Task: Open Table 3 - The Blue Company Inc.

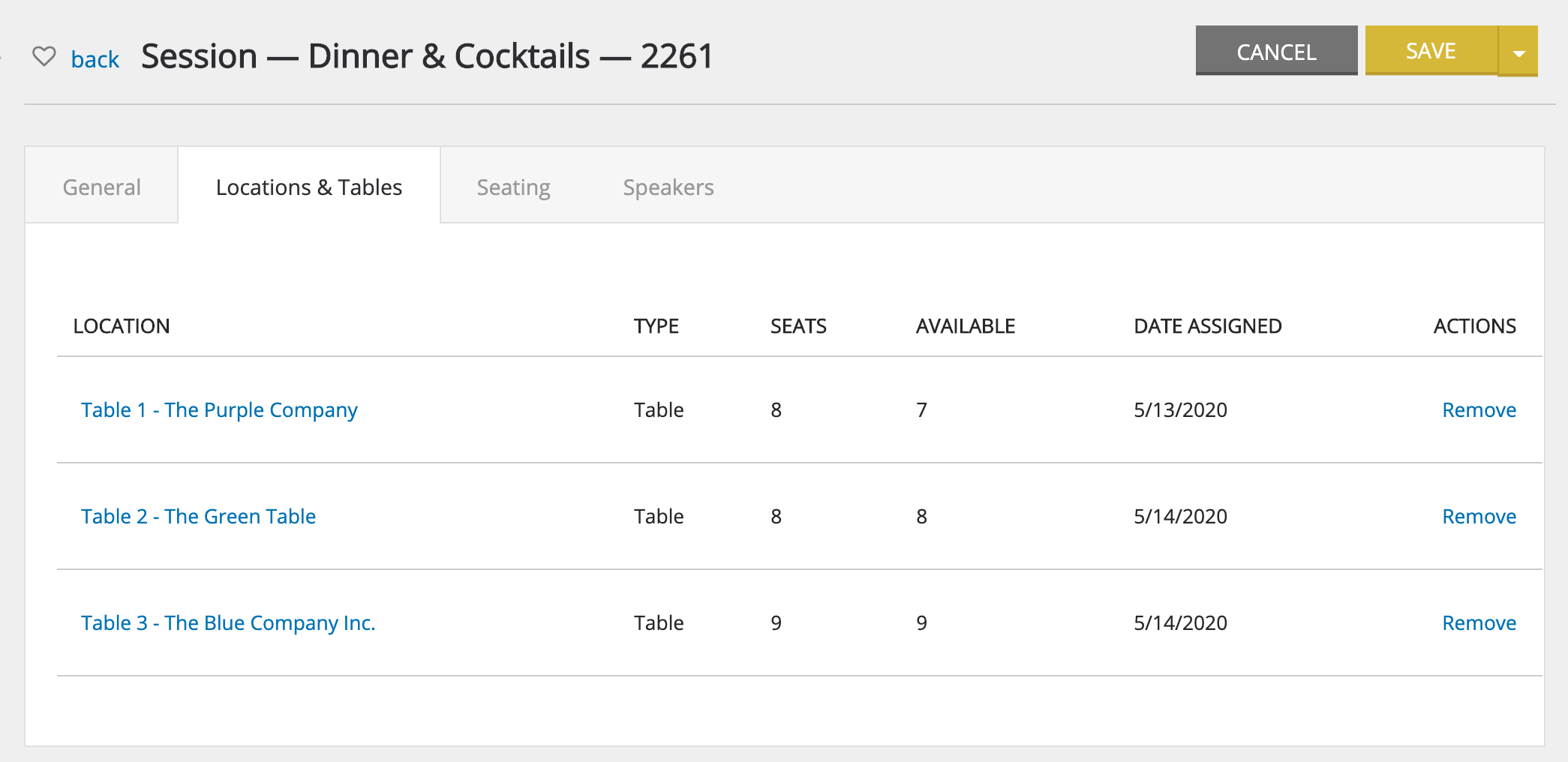Action: (x=228, y=622)
